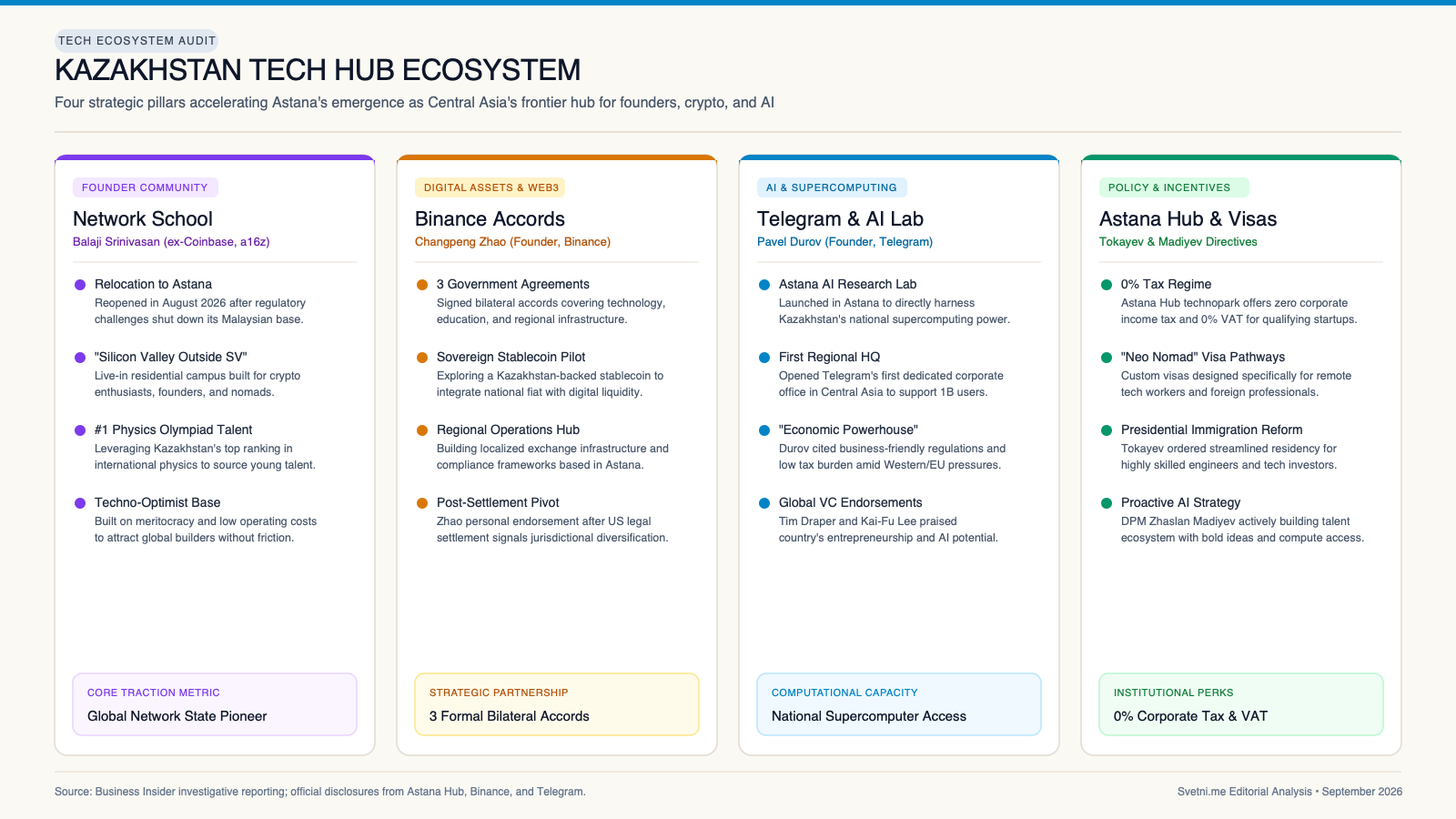1456x819 pixels.
Task: Click the description "Exploring a Kazakhstan-backed stablecoin"
Action: (550, 384)
